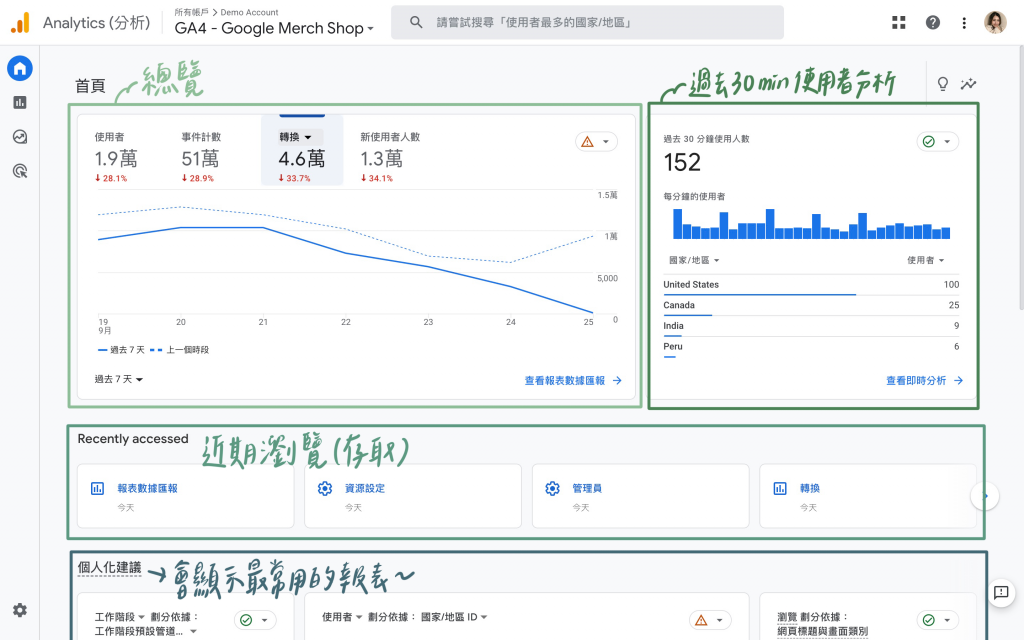Screen dimensions: 1024x640
Task: Open the 管理員 recent item
Action: (641, 496)
